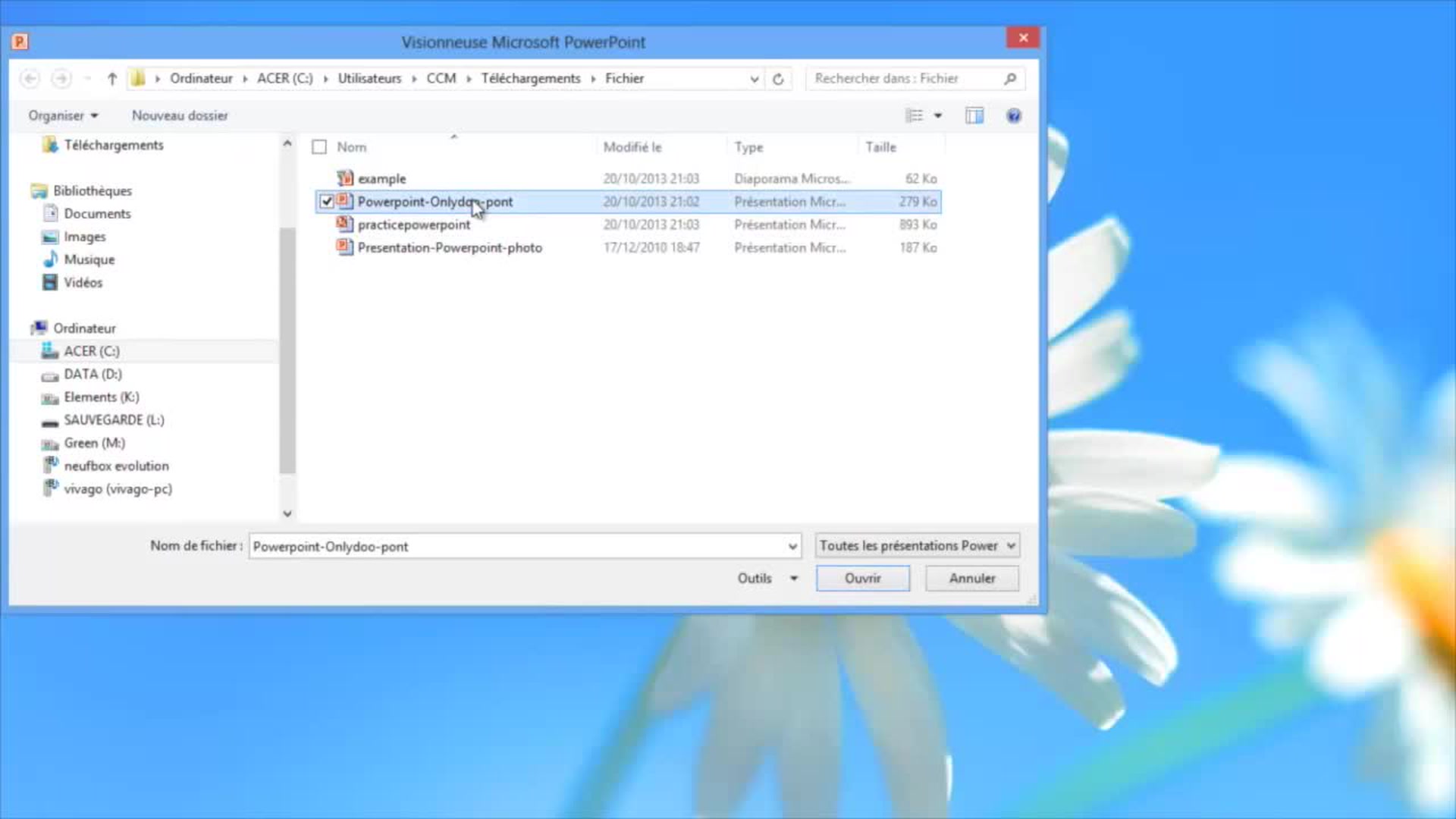The width and height of the screenshot is (1456, 819).
Task: Click the Utilisateurs breadcrumb
Action: tap(369, 78)
